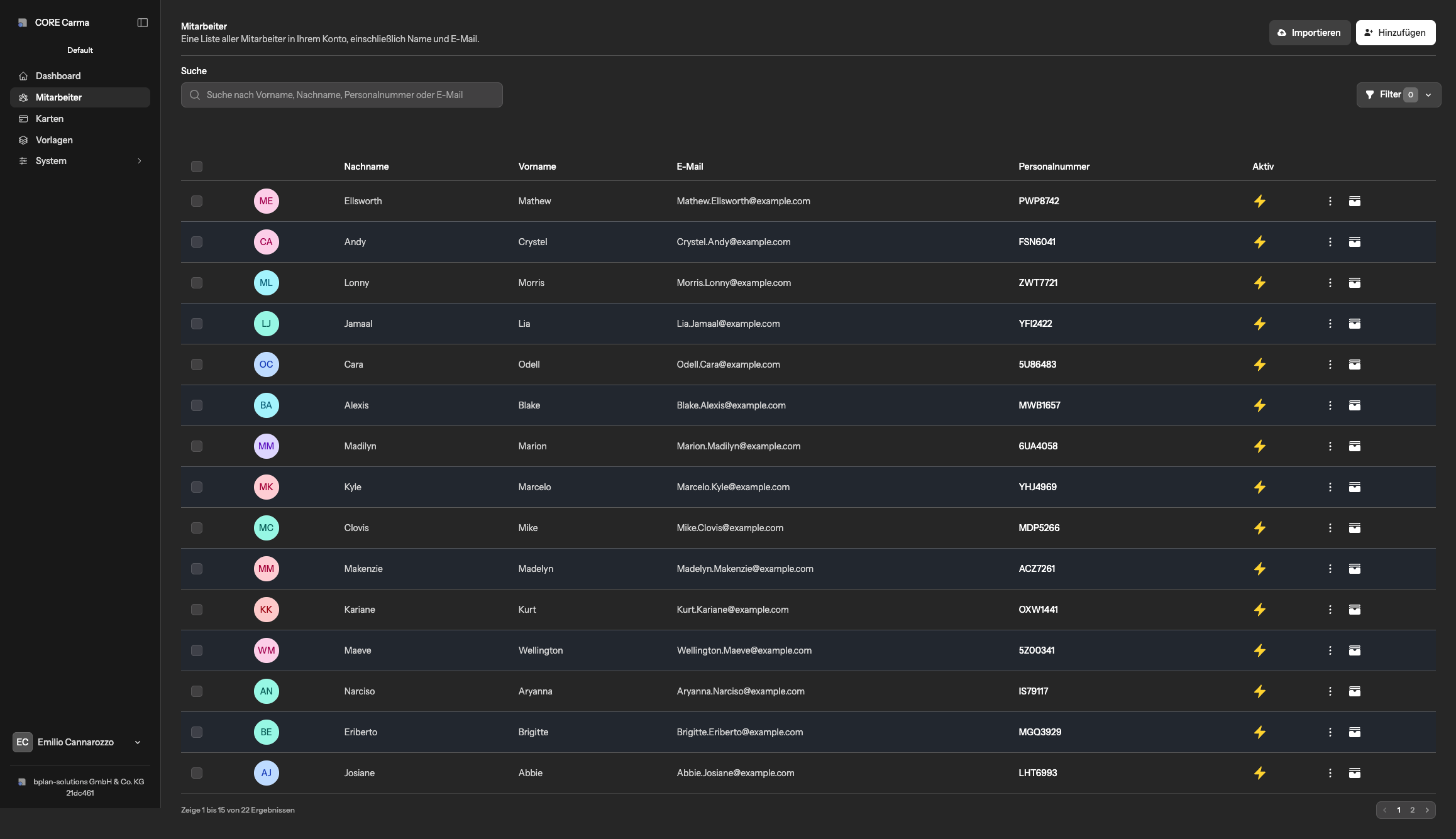
Task: Select the Karten icon in the sidebar
Action: click(x=23, y=118)
